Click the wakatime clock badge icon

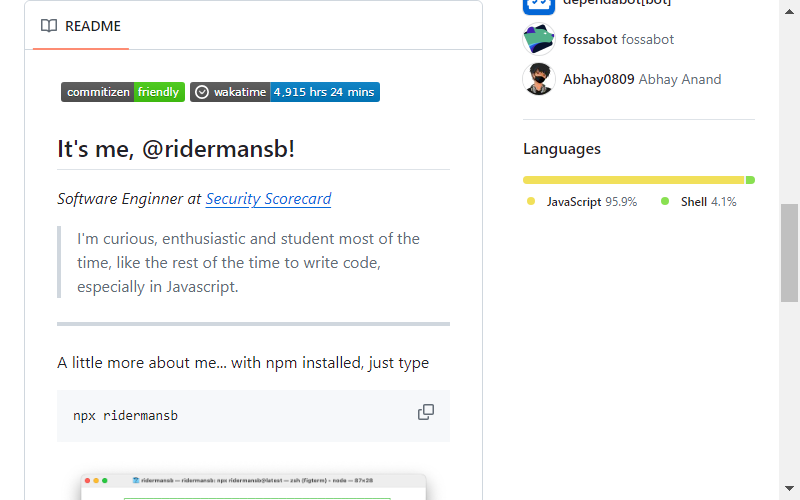coord(202,92)
